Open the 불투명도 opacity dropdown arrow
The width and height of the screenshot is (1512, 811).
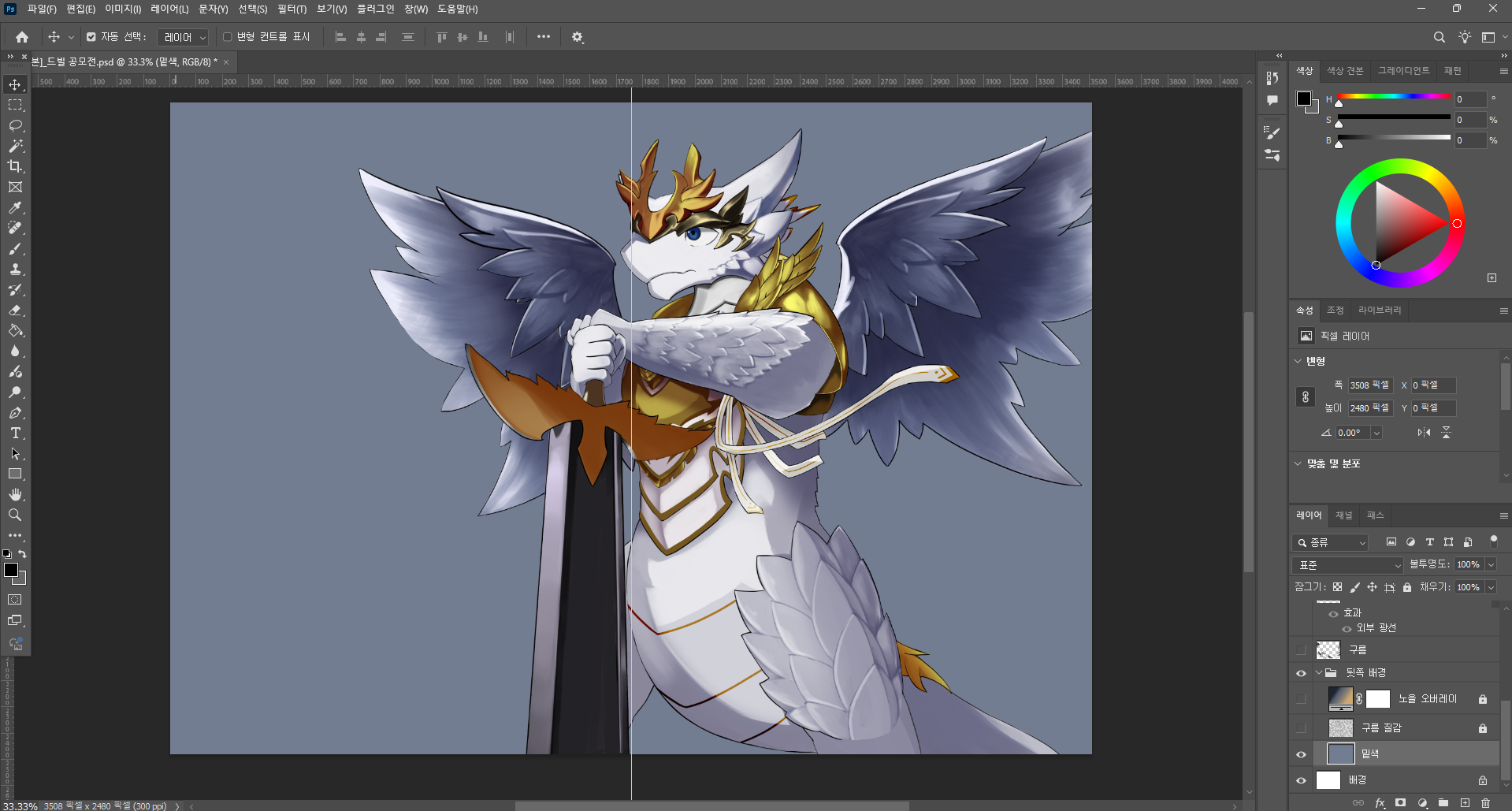[1491, 564]
